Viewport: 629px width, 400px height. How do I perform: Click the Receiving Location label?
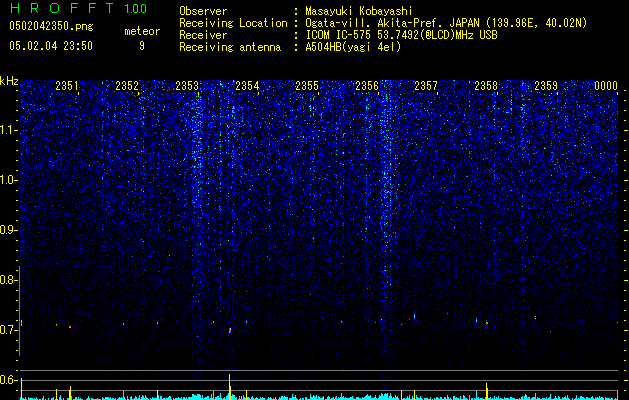233,23
